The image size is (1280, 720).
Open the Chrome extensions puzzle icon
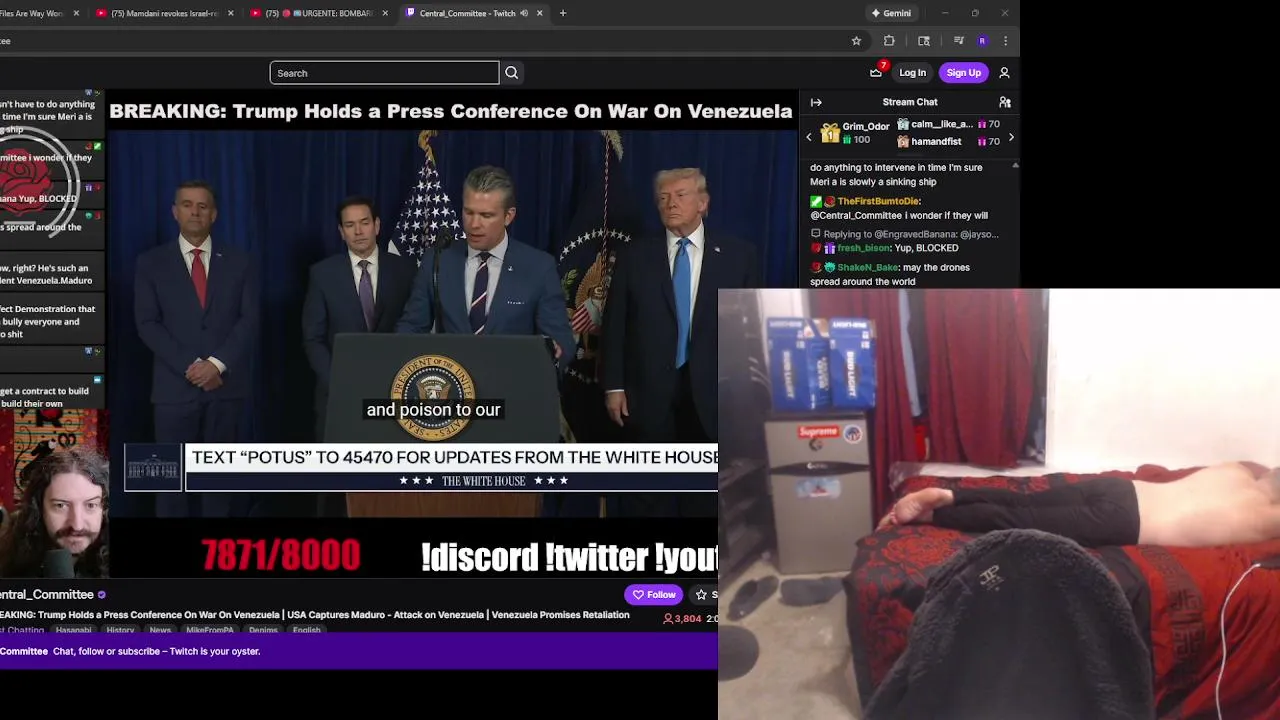point(889,41)
